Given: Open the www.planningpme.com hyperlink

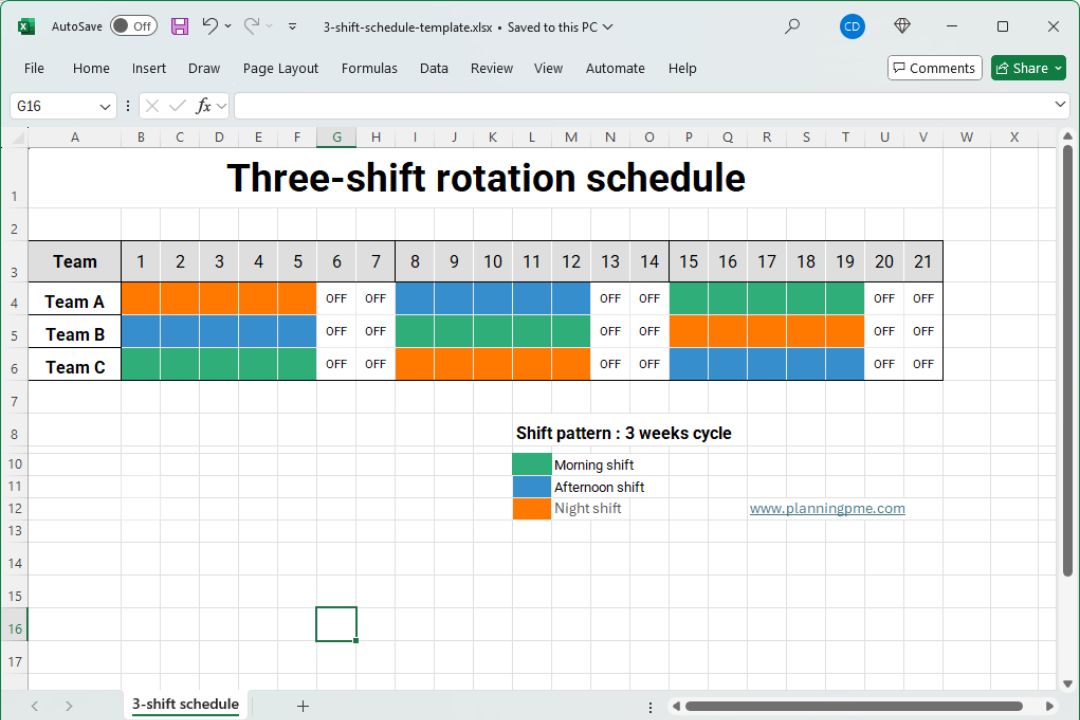Looking at the screenshot, I should pos(827,508).
